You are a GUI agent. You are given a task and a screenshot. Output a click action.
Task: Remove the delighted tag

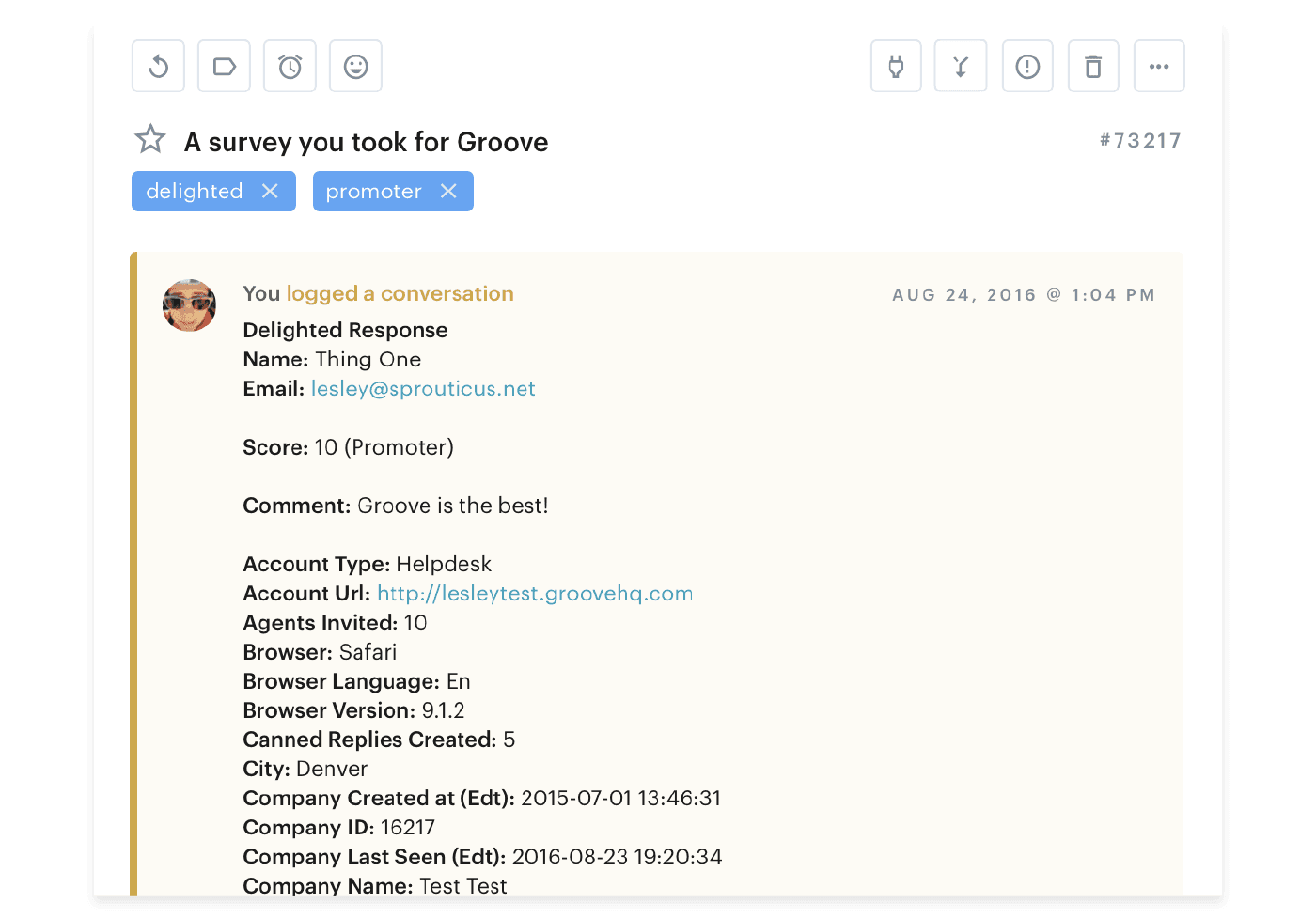(x=270, y=191)
